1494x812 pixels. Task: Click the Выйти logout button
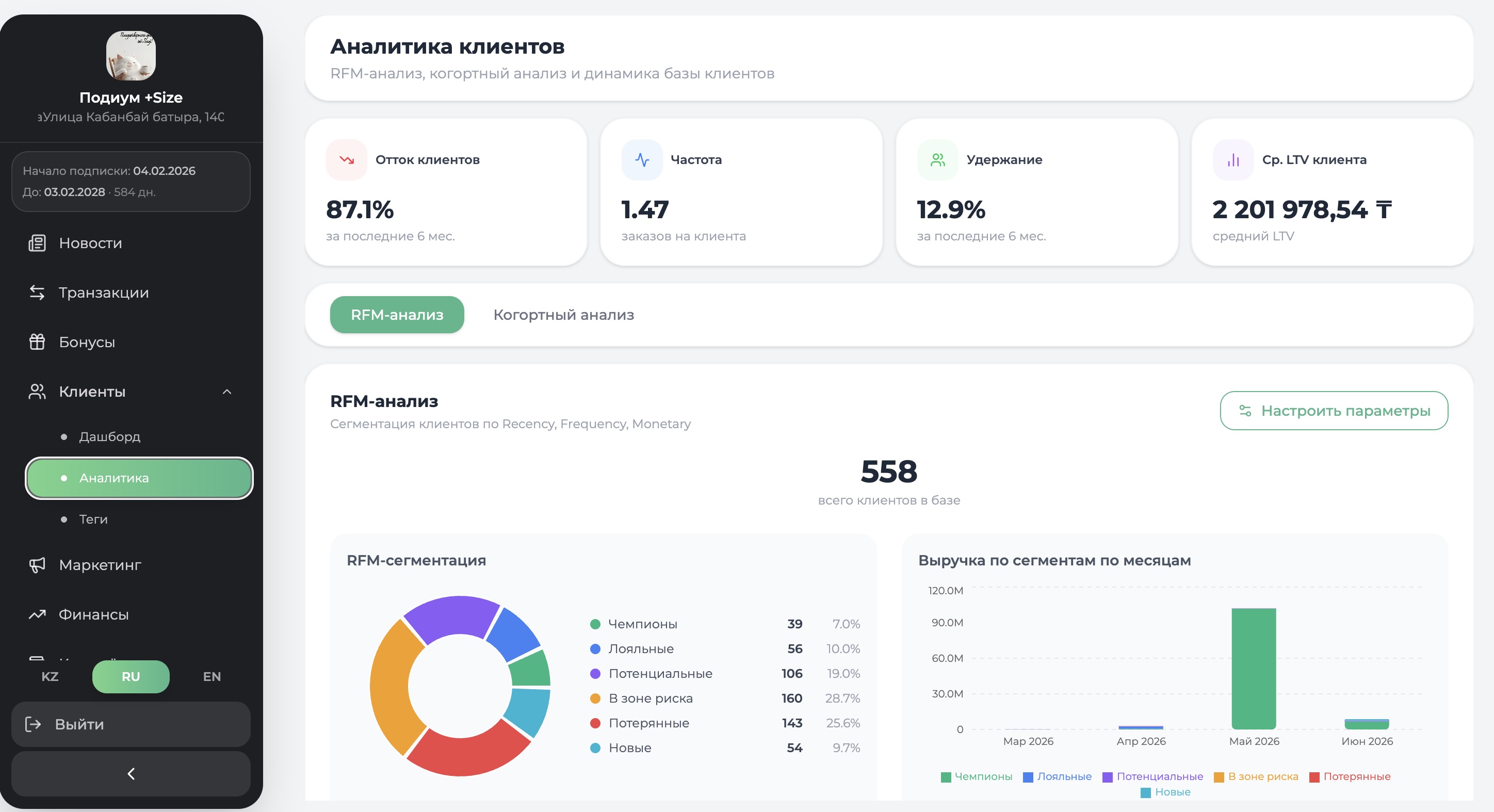pos(131,724)
